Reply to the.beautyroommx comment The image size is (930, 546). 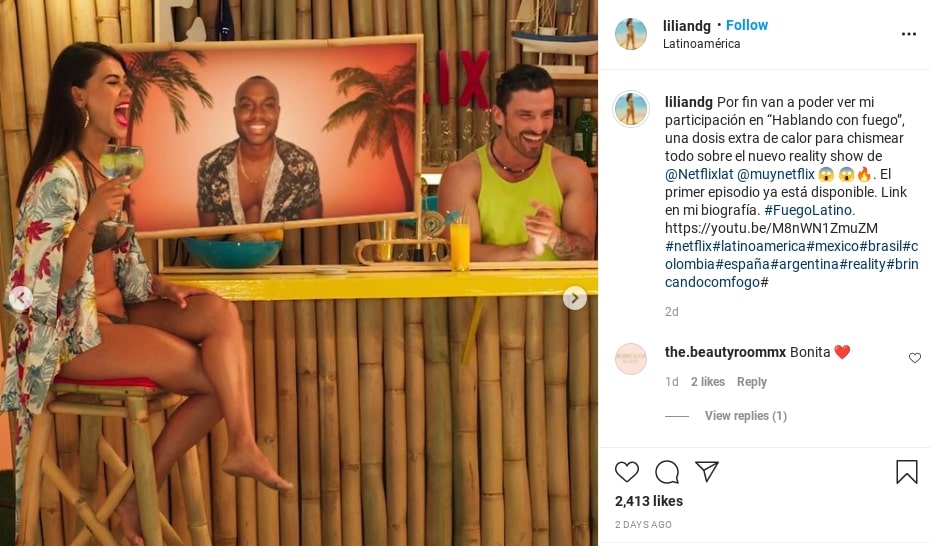tap(751, 382)
